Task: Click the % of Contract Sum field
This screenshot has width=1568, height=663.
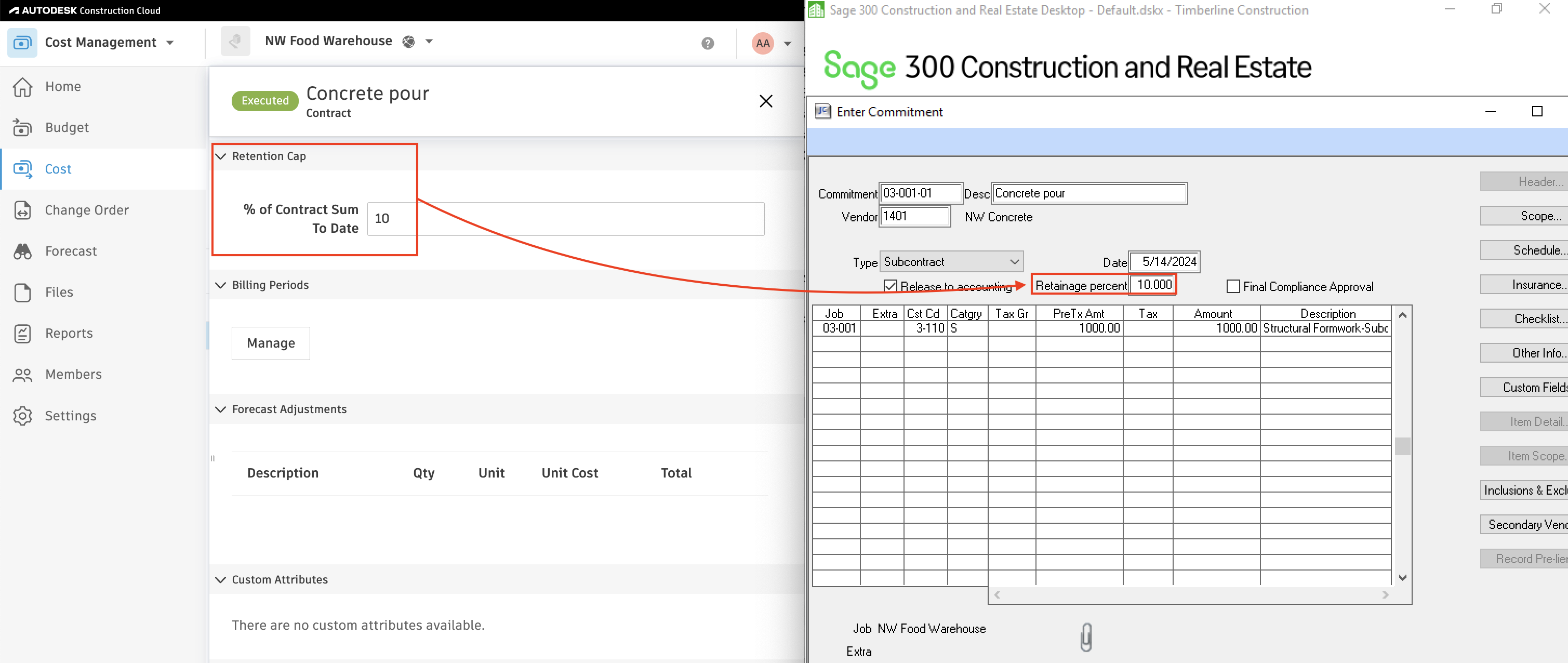Action: coord(565,219)
